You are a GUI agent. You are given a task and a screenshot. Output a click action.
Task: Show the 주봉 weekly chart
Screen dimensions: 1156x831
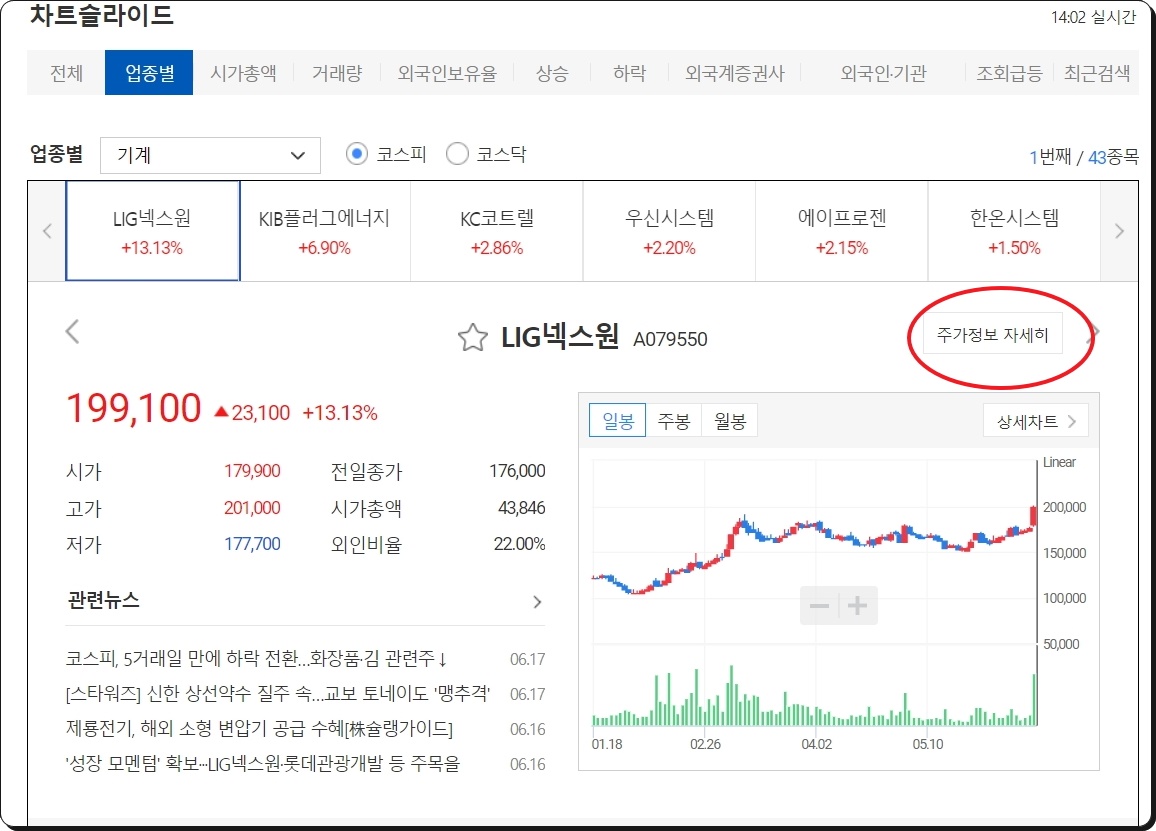[673, 420]
